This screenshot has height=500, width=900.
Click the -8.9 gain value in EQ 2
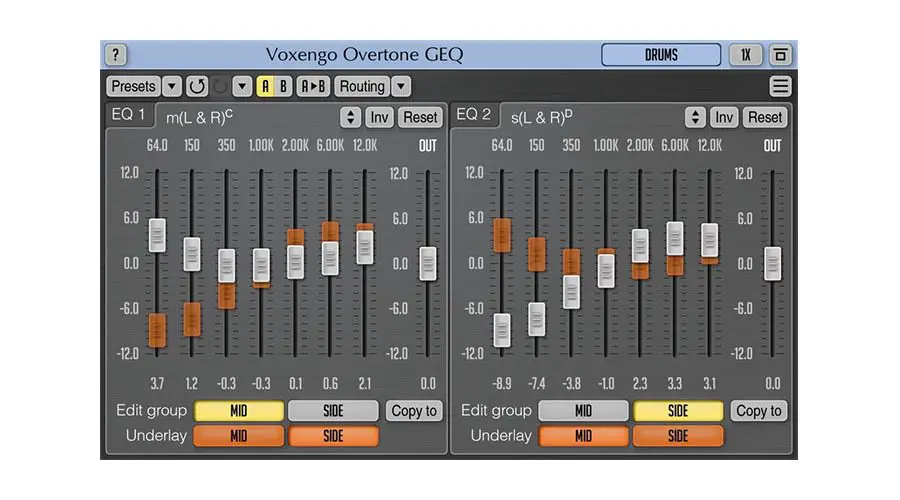coord(502,383)
